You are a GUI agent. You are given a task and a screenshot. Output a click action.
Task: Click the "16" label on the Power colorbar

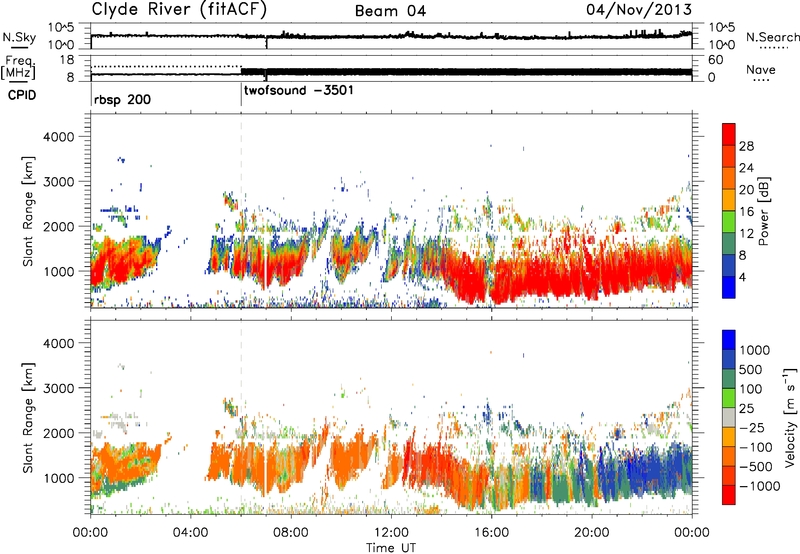[x=746, y=212]
